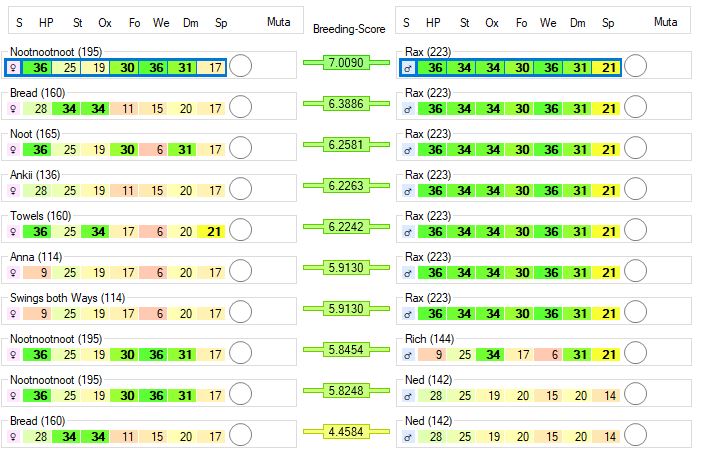Click the Breeding-Score column heading
The height and width of the screenshot is (460, 706).
coord(349,29)
